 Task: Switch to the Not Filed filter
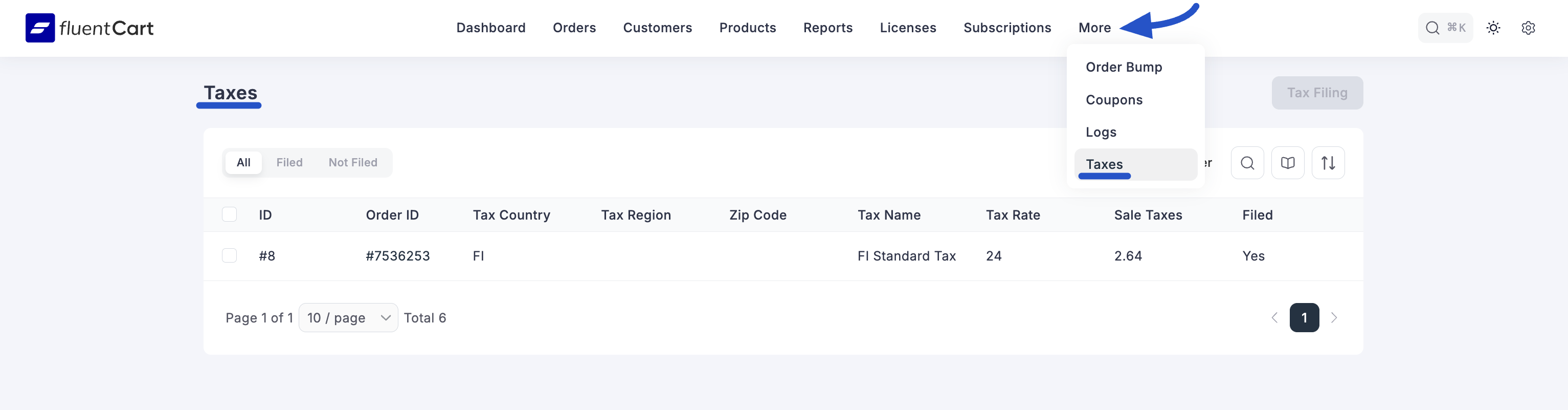coord(352,163)
